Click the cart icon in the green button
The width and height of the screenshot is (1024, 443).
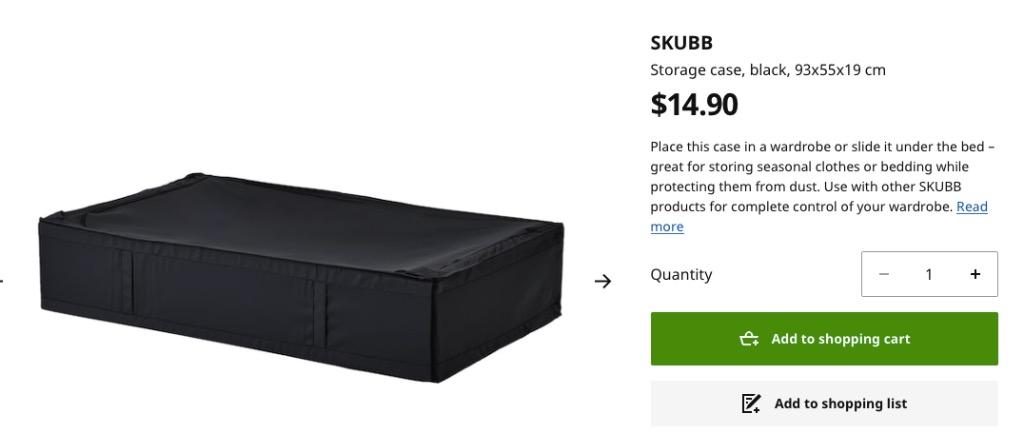[748, 339]
